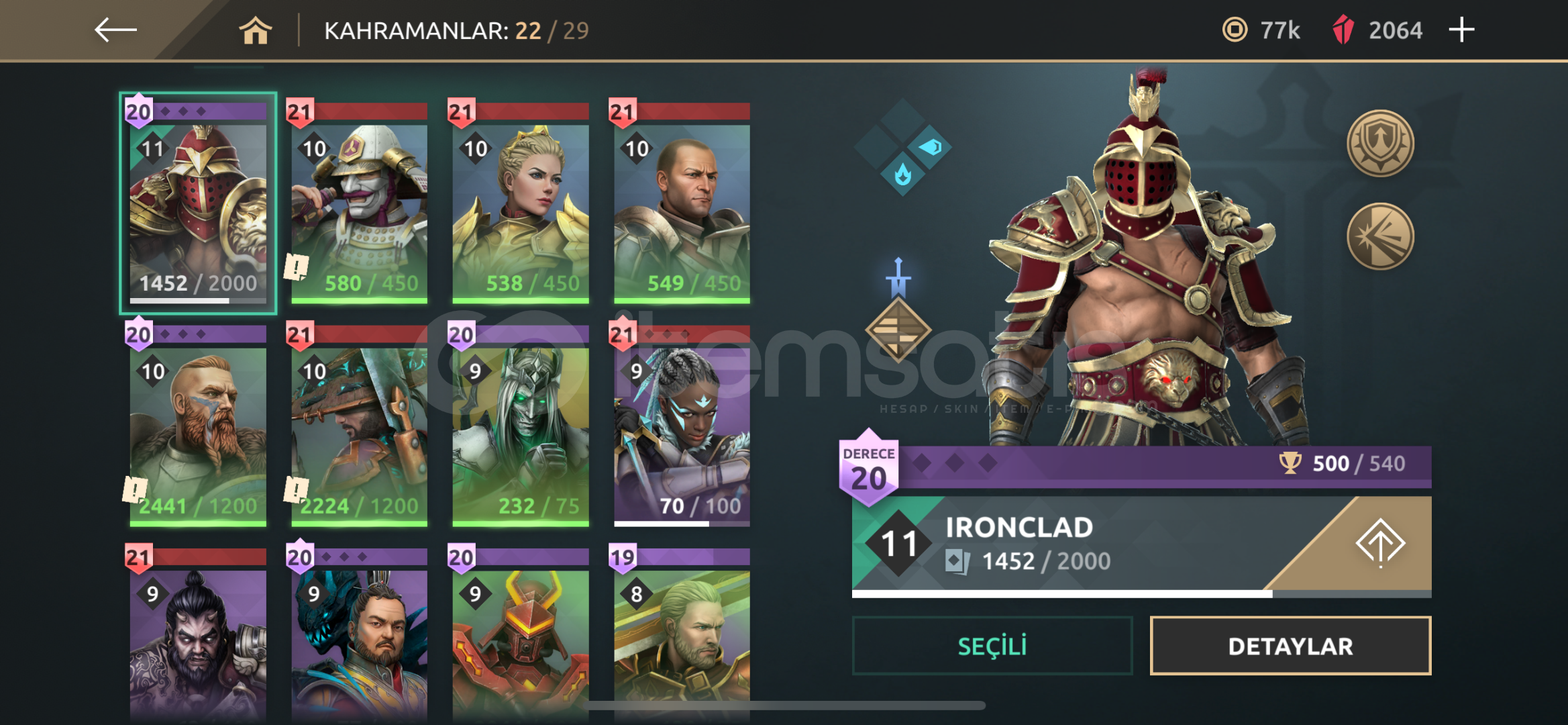Open the diamond talent tree icon

pyautogui.click(x=902, y=148)
